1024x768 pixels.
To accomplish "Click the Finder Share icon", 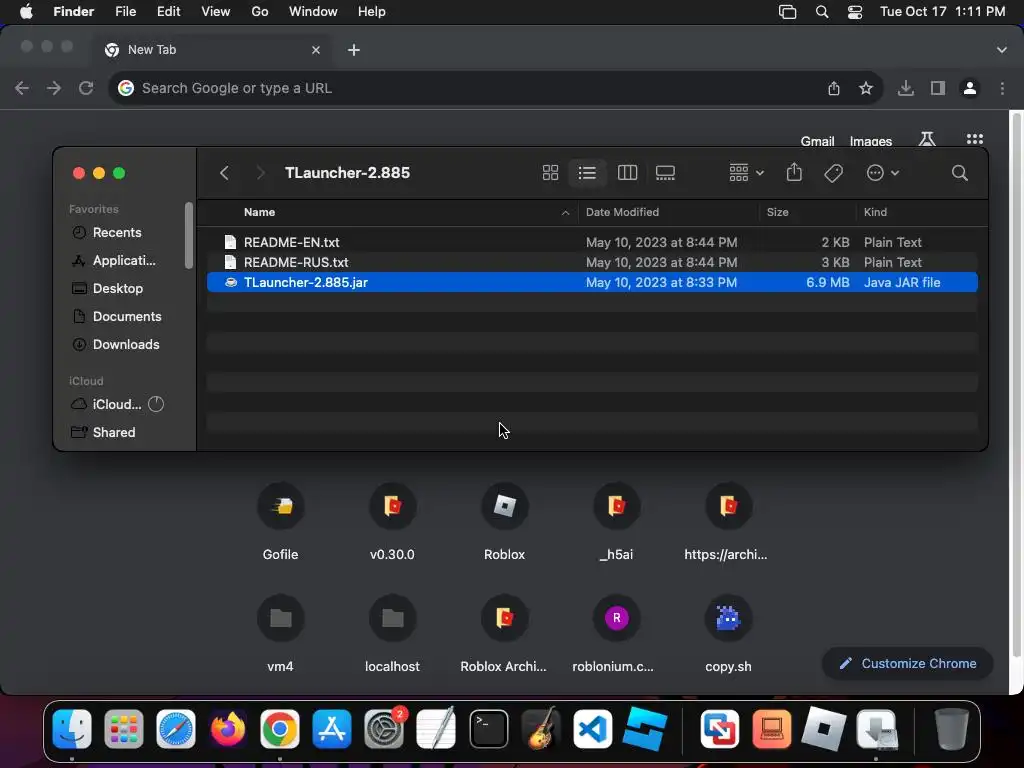I will click(793, 172).
